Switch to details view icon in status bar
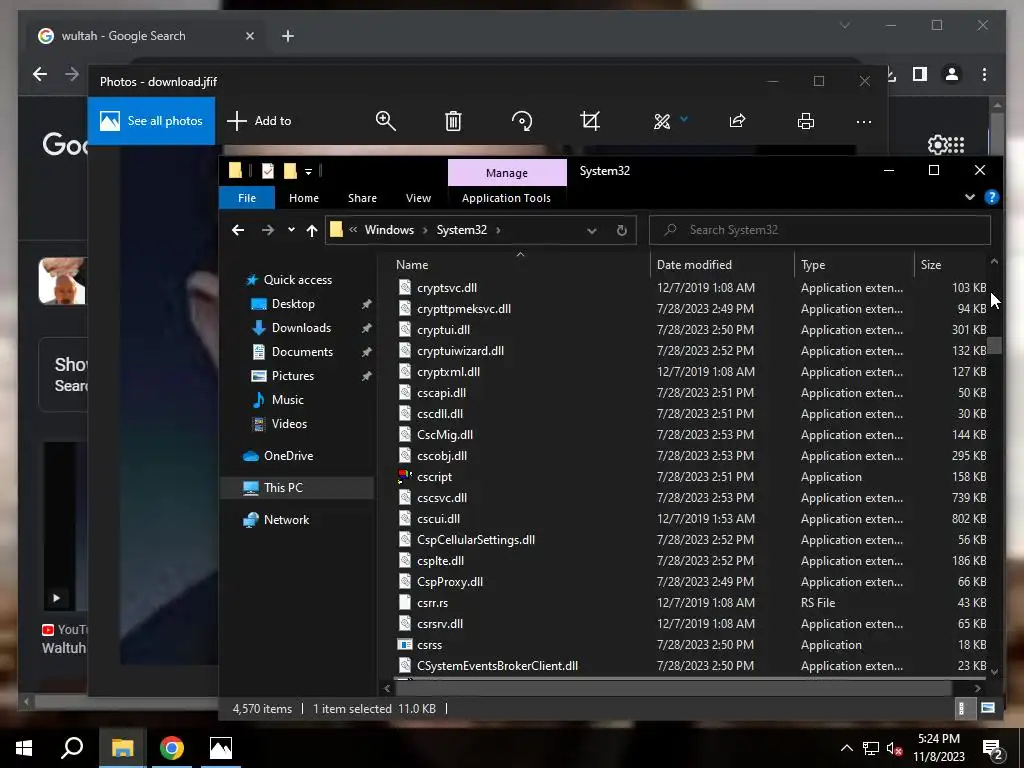The image size is (1024, 768). pos(961,708)
